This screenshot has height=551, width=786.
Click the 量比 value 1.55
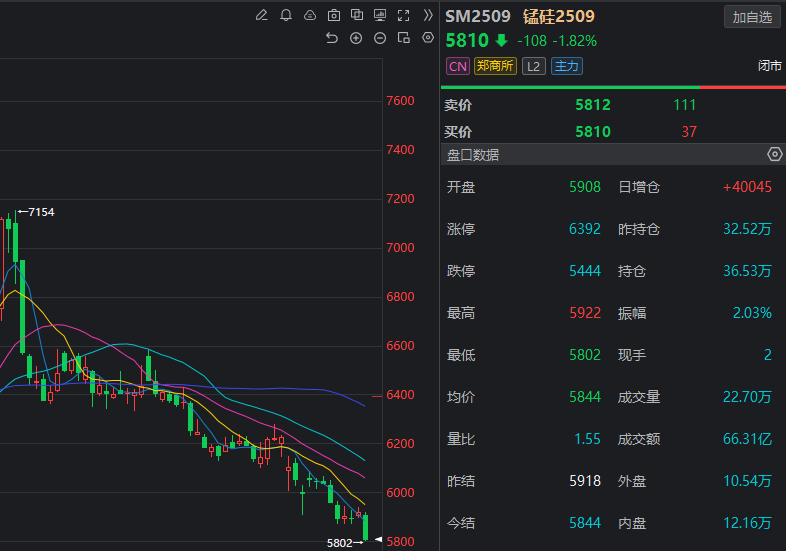(x=587, y=439)
